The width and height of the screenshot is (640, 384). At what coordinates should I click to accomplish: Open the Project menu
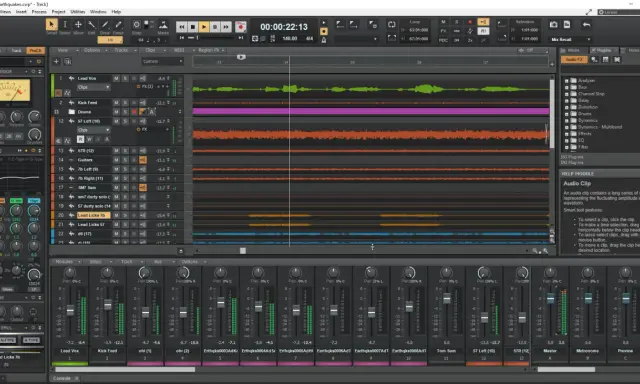click(x=58, y=12)
